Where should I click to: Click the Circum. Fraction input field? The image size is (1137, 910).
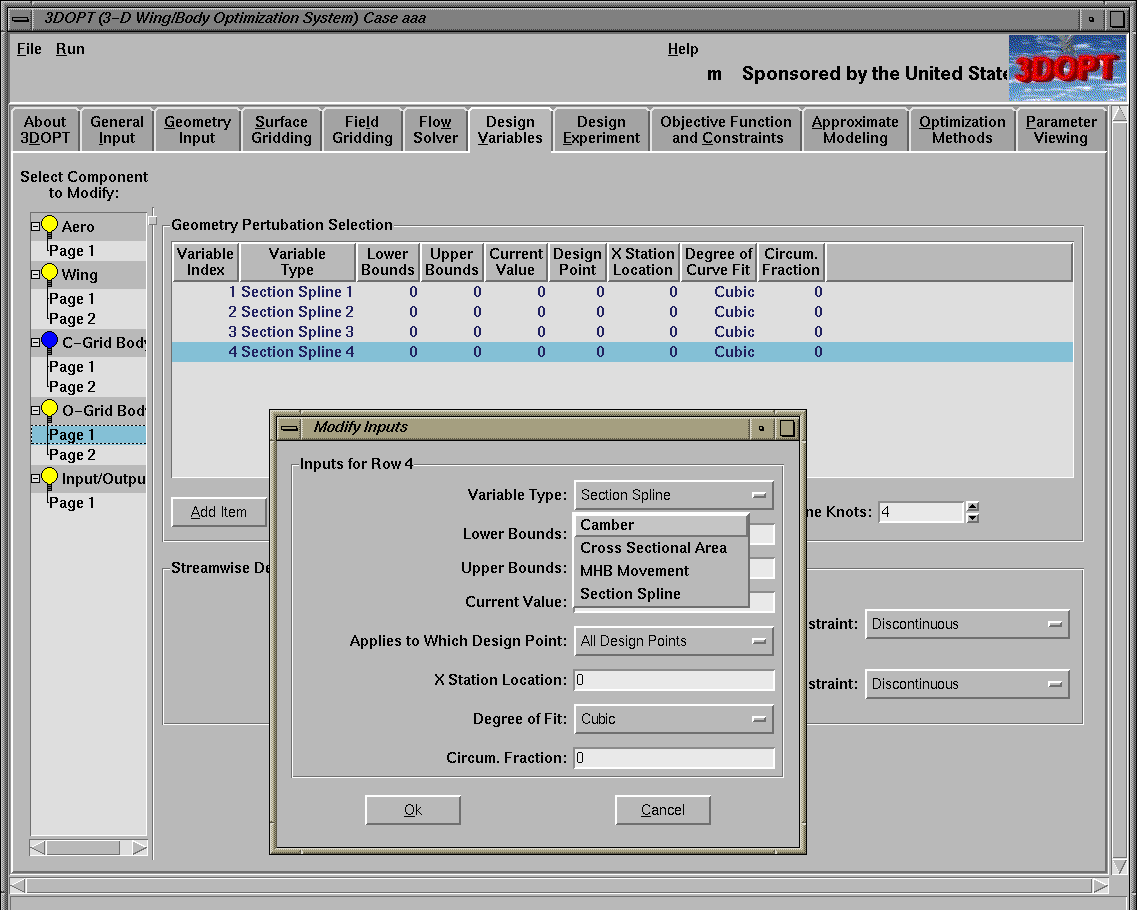click(674, 758)
